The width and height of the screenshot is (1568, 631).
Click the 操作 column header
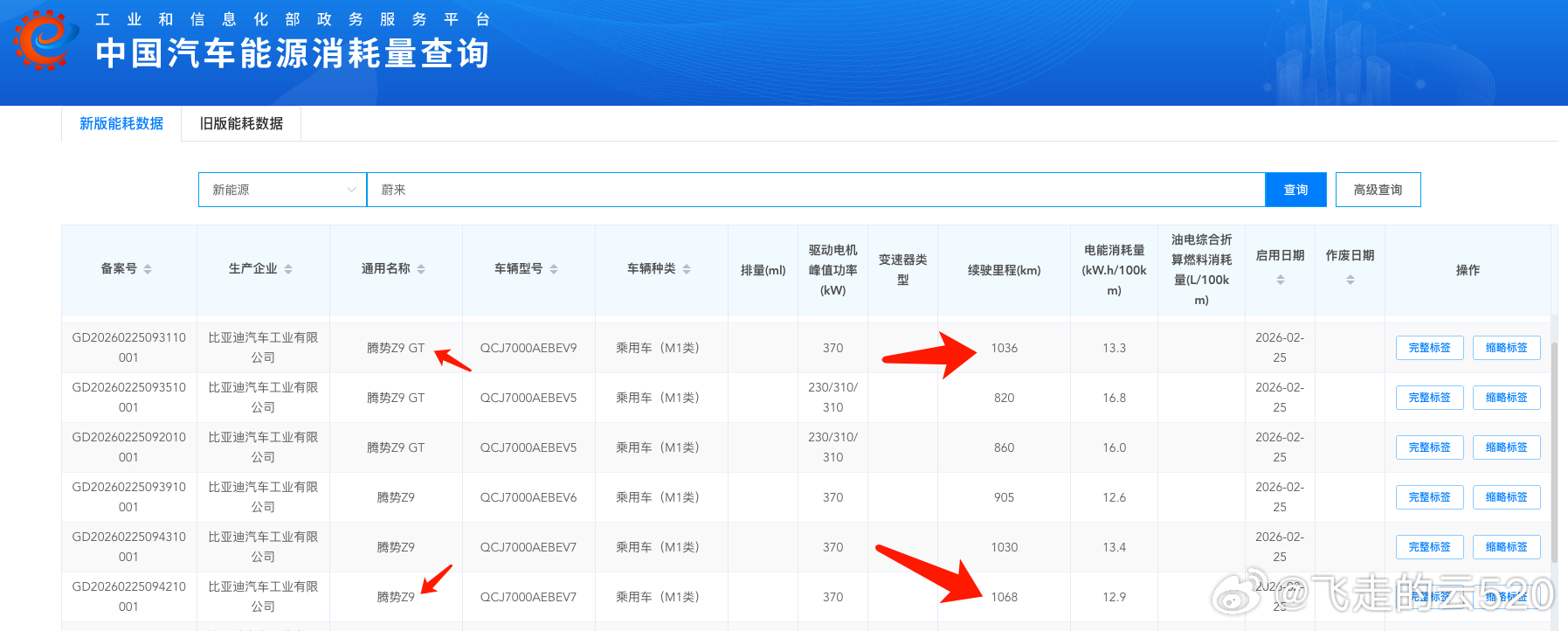(1468, 270)
